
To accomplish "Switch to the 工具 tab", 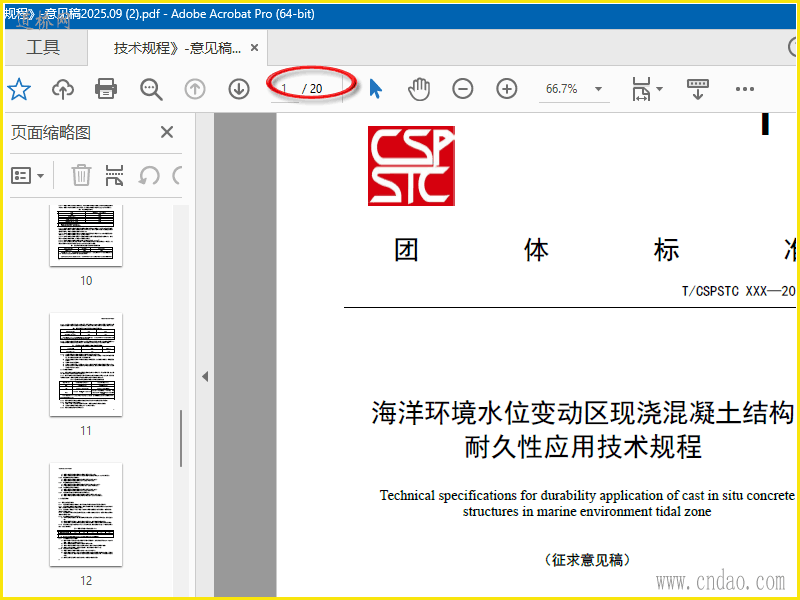I will (43, 48).
